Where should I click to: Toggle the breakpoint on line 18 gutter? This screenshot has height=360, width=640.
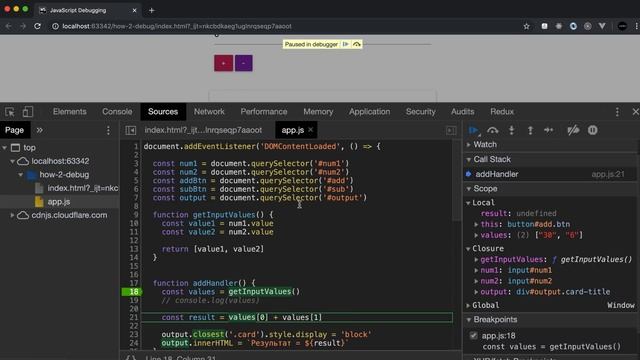point(131,291)
